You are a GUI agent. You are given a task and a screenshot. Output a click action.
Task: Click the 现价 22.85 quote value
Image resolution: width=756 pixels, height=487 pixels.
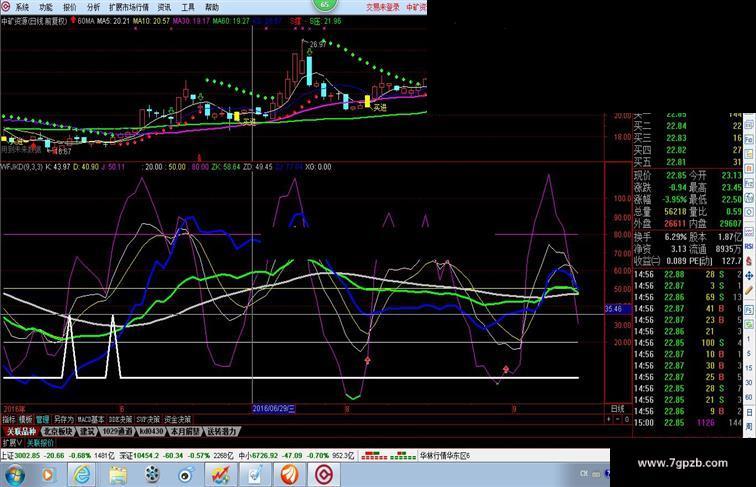point(675,175)
